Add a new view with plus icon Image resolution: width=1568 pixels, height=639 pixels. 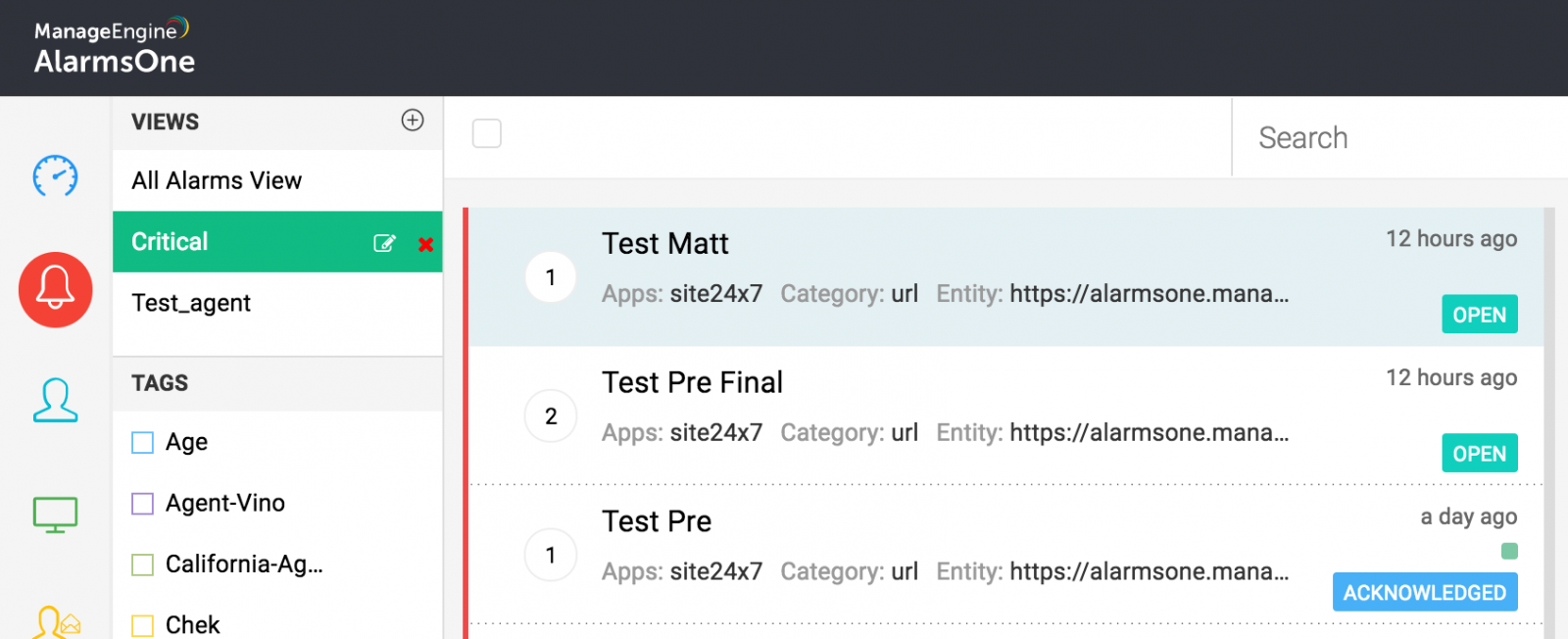click(x=413, y=120)
